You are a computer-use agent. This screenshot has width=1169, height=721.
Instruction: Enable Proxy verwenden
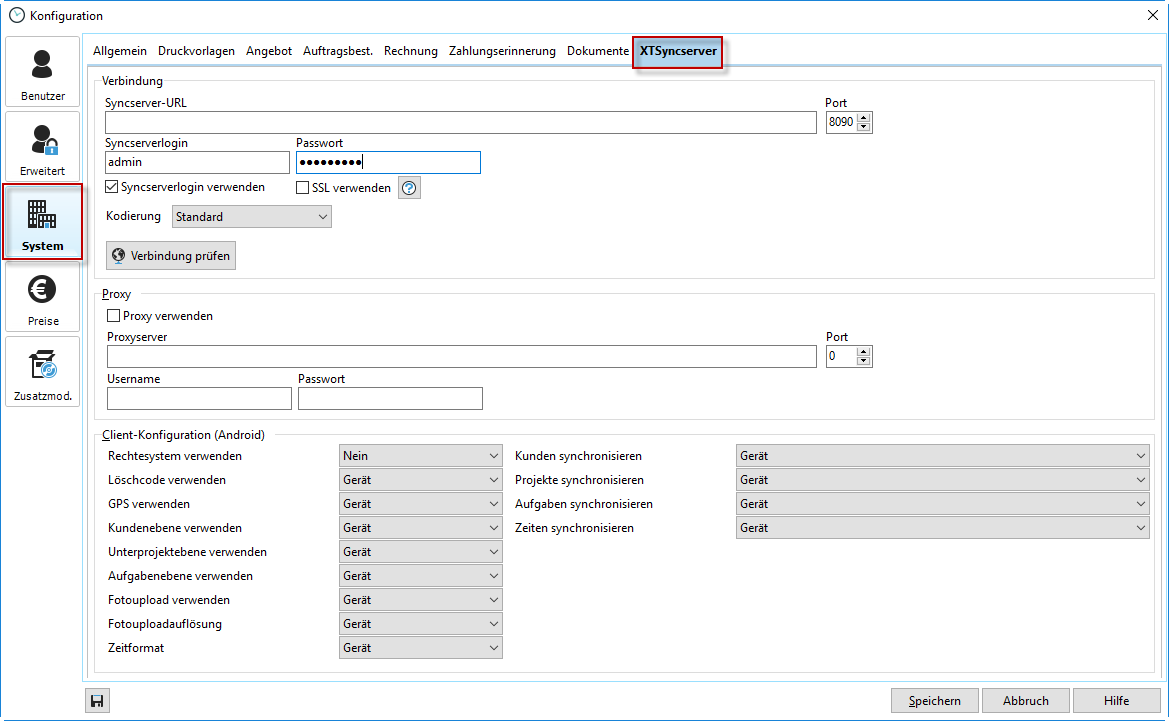pos(111,315)
